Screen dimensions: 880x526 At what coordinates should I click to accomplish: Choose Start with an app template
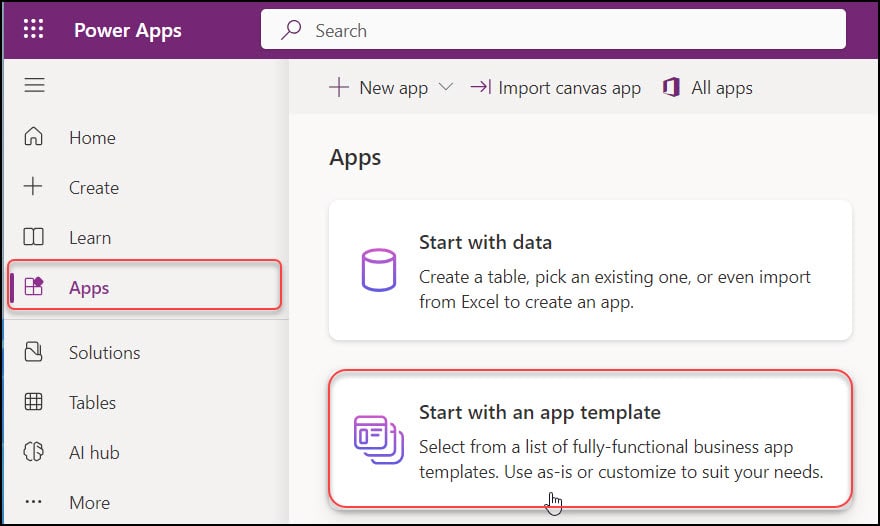tap(590, 439)
